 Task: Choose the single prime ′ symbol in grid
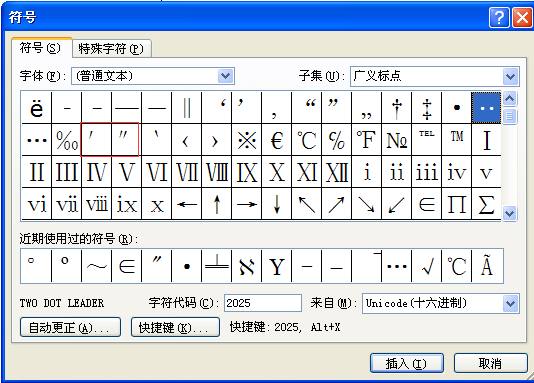click(96, 140)
